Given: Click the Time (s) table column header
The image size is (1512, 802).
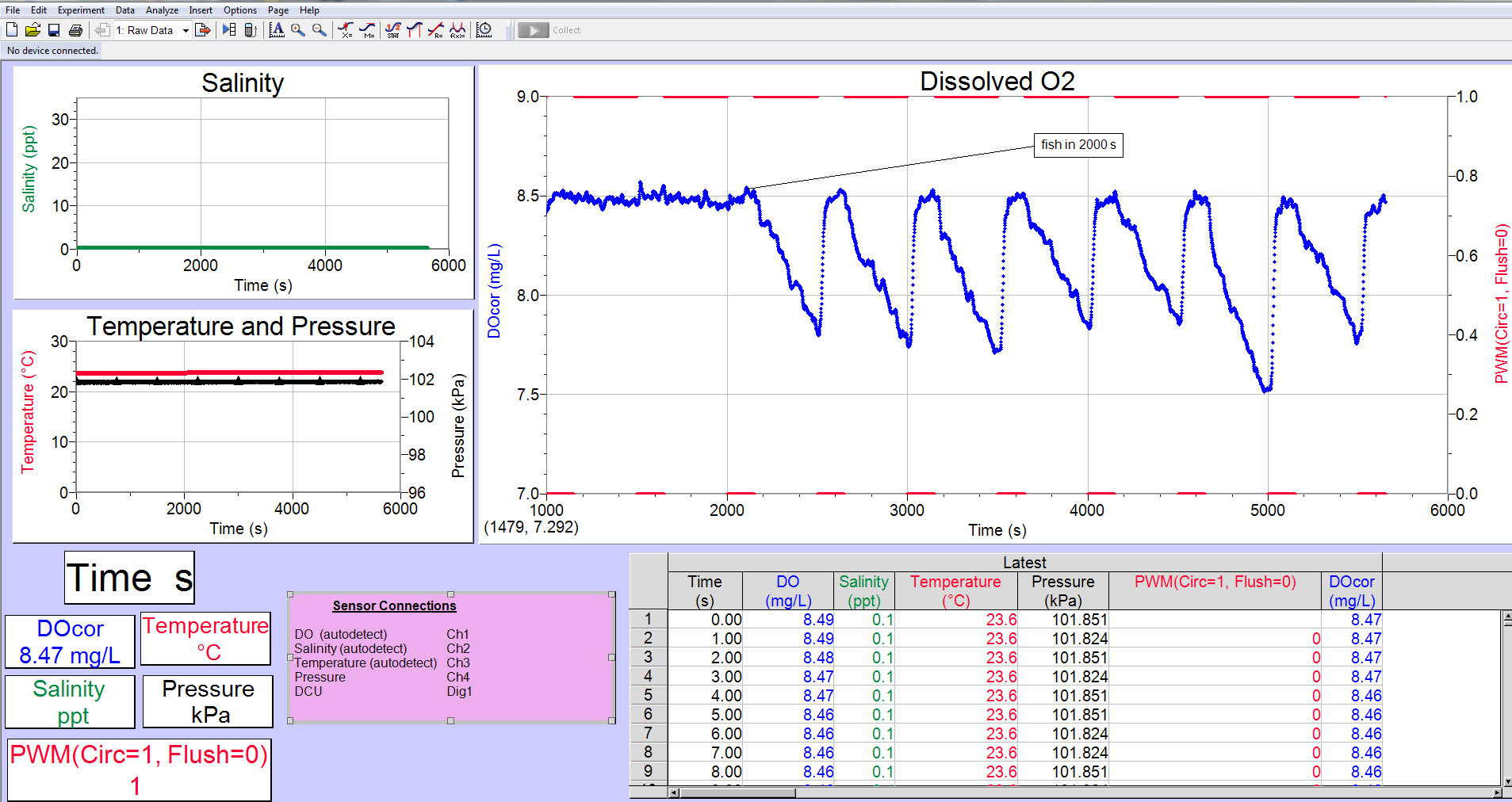Looking at the screenshot, I should coord(705,591).
